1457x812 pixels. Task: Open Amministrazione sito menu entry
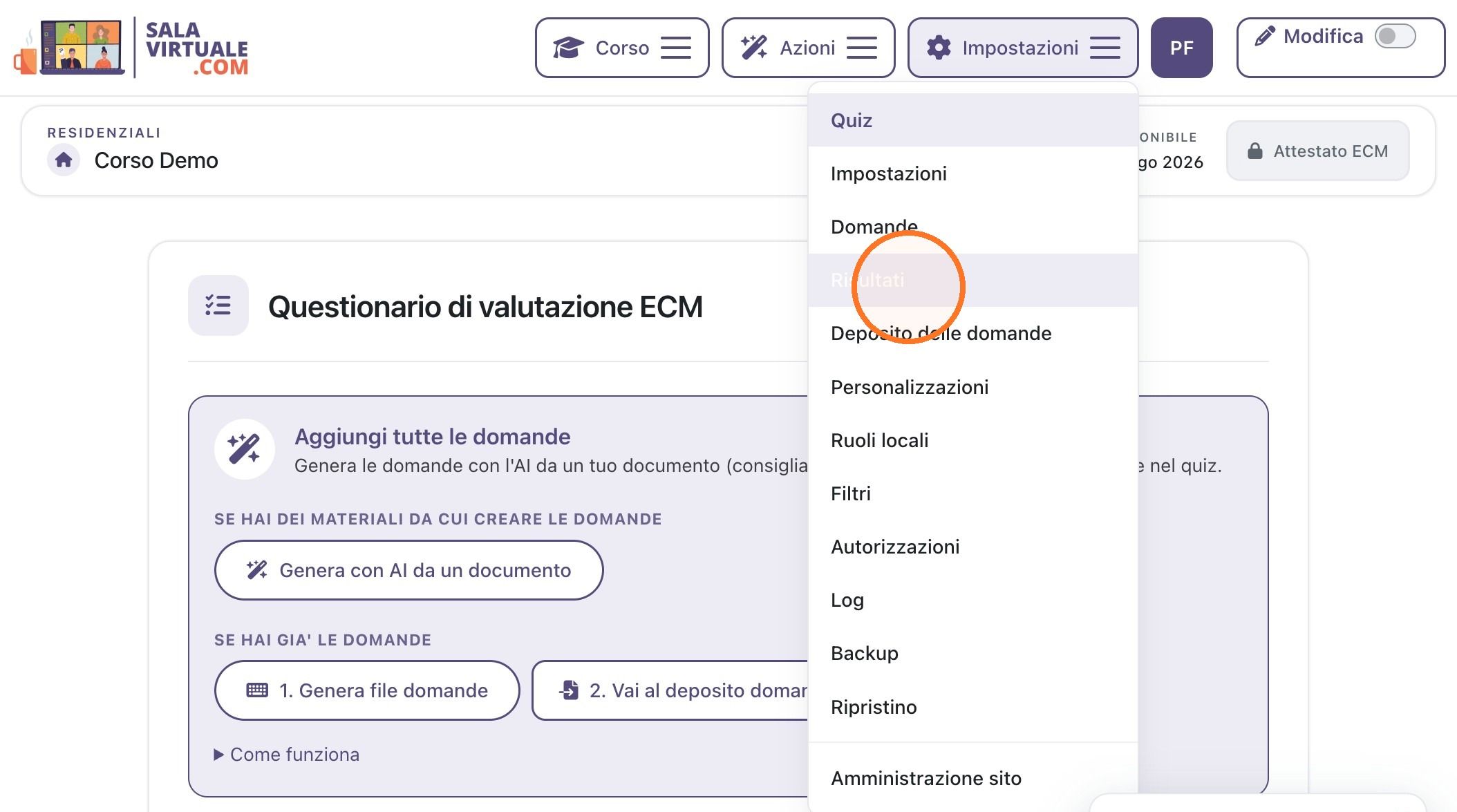(x=972, y=778)
